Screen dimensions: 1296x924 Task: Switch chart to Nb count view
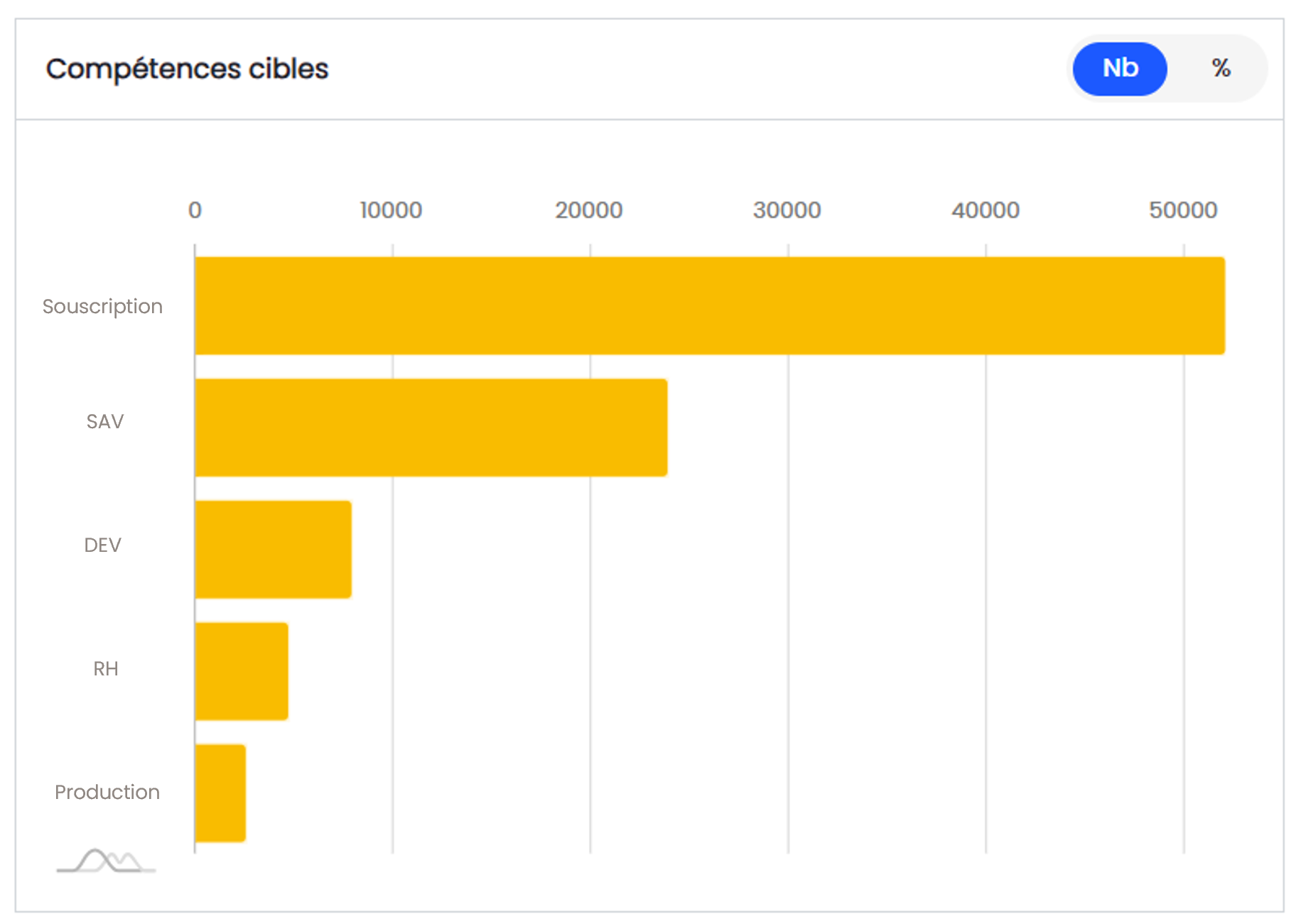(1120, 69)
